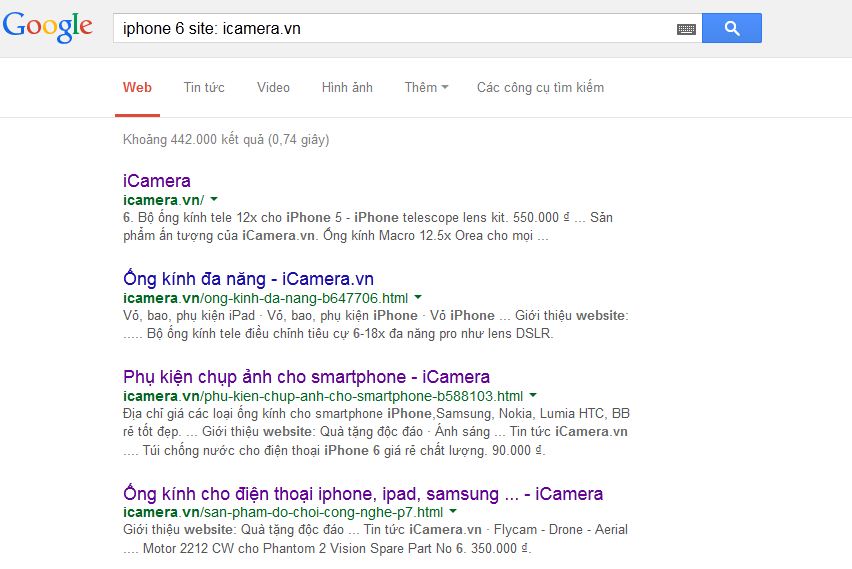Expand arrow beside ong-kinh-da-nang-b647706.html URL
The height and width of the screenshot is (569, 852).
coord(418,297)
